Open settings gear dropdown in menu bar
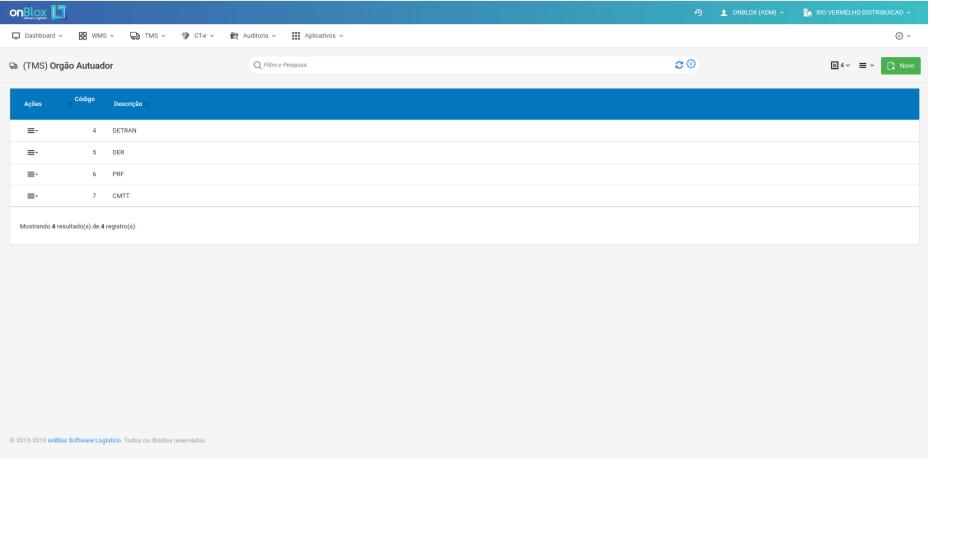960x540 pixels. (x=902, y=36)
